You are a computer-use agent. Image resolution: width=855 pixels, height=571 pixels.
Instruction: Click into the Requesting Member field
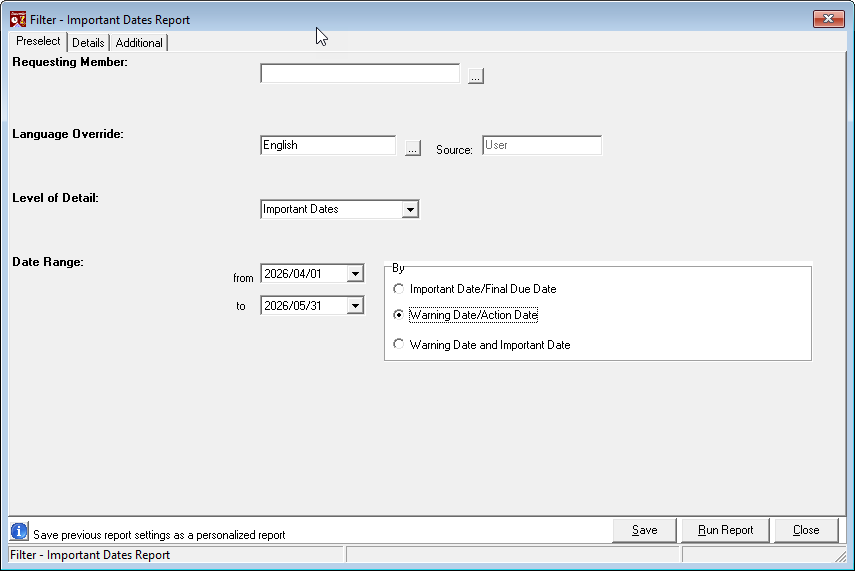360,74
